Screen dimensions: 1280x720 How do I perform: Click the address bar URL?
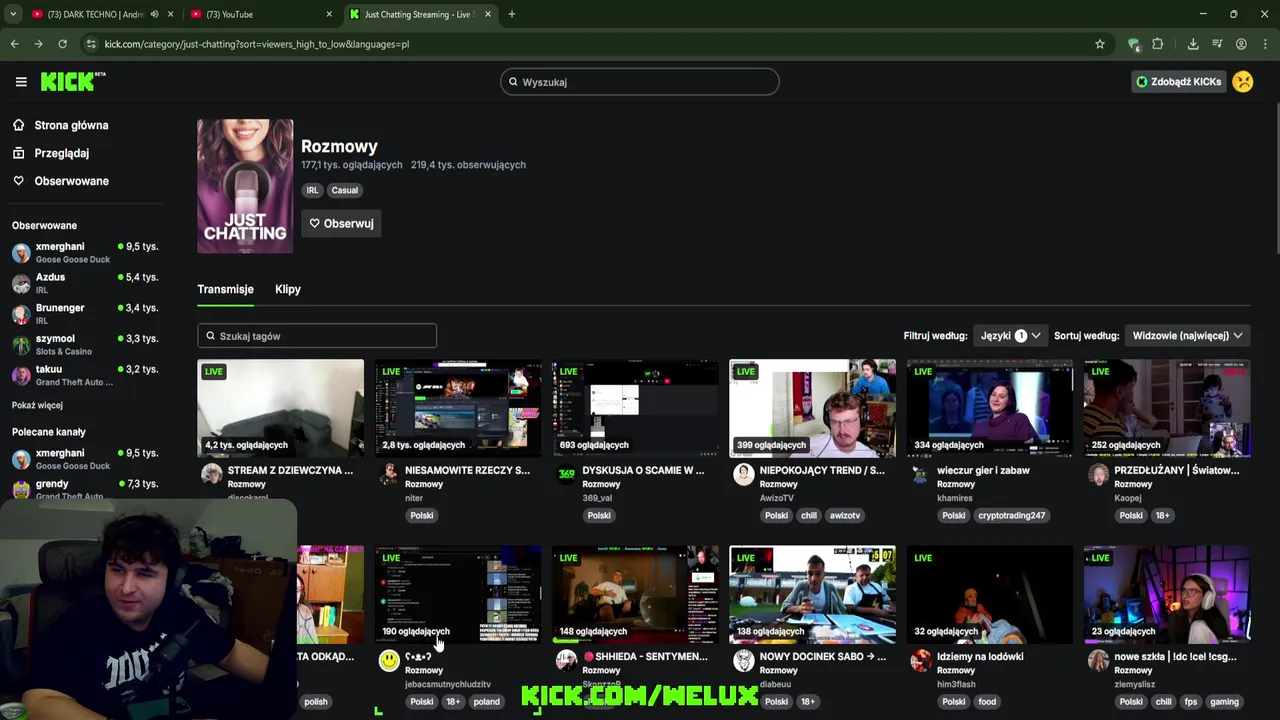[x=256, y=44]
